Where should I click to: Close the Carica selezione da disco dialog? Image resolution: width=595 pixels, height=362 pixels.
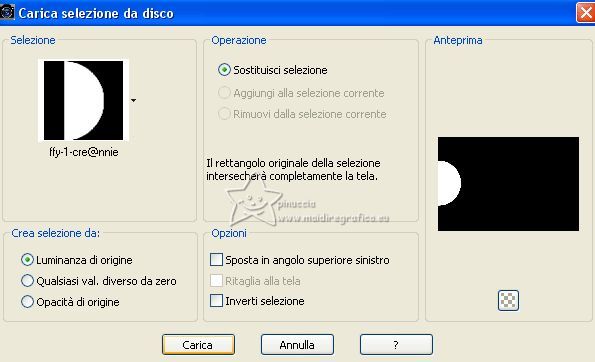click(x=586, y=13)
